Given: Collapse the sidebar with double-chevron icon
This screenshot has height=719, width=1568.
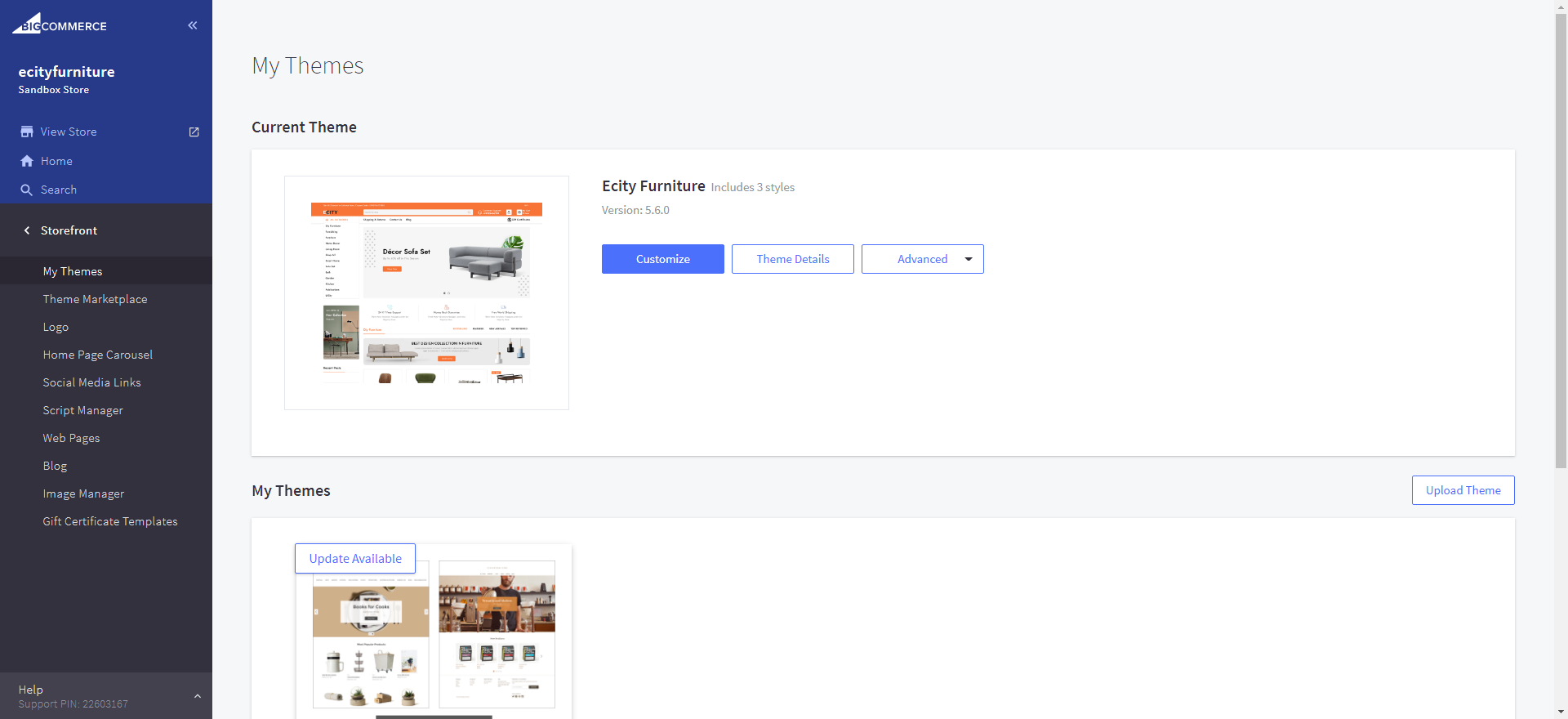Looking at the screenshot, I should pos(193,25).
